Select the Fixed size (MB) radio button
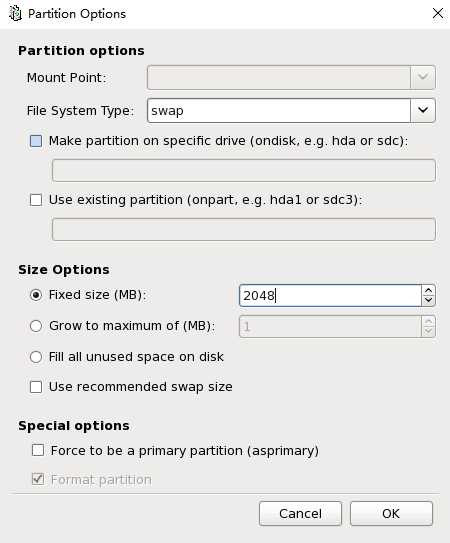The image size is (450, 543). (36, 295)
